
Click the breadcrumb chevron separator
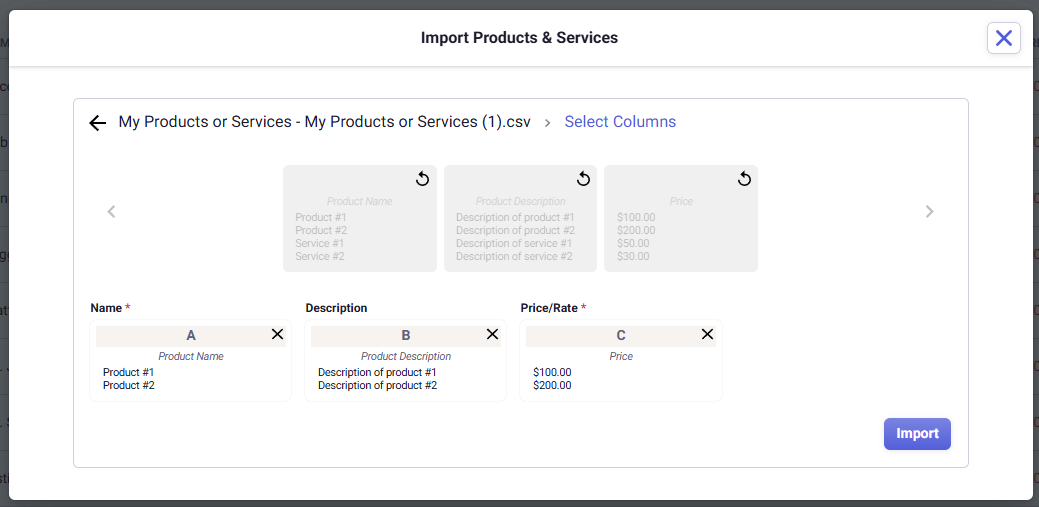tap(547, 123)
